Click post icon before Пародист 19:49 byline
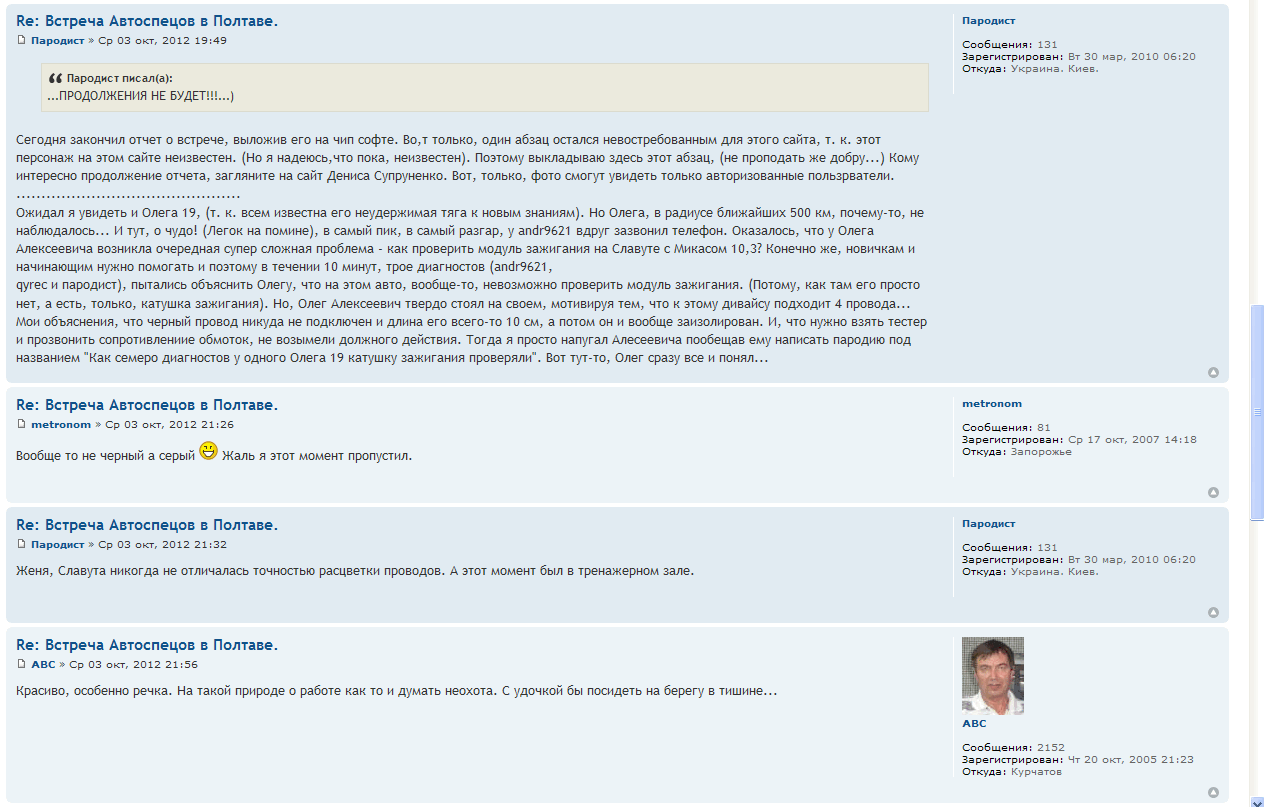 point(21,40)
